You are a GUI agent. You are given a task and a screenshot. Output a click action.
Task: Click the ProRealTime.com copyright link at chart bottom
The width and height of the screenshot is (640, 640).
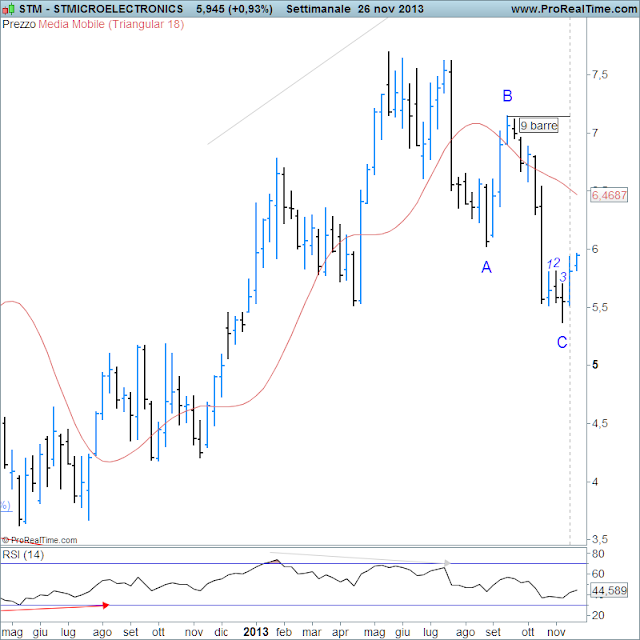tap(40, 540)
